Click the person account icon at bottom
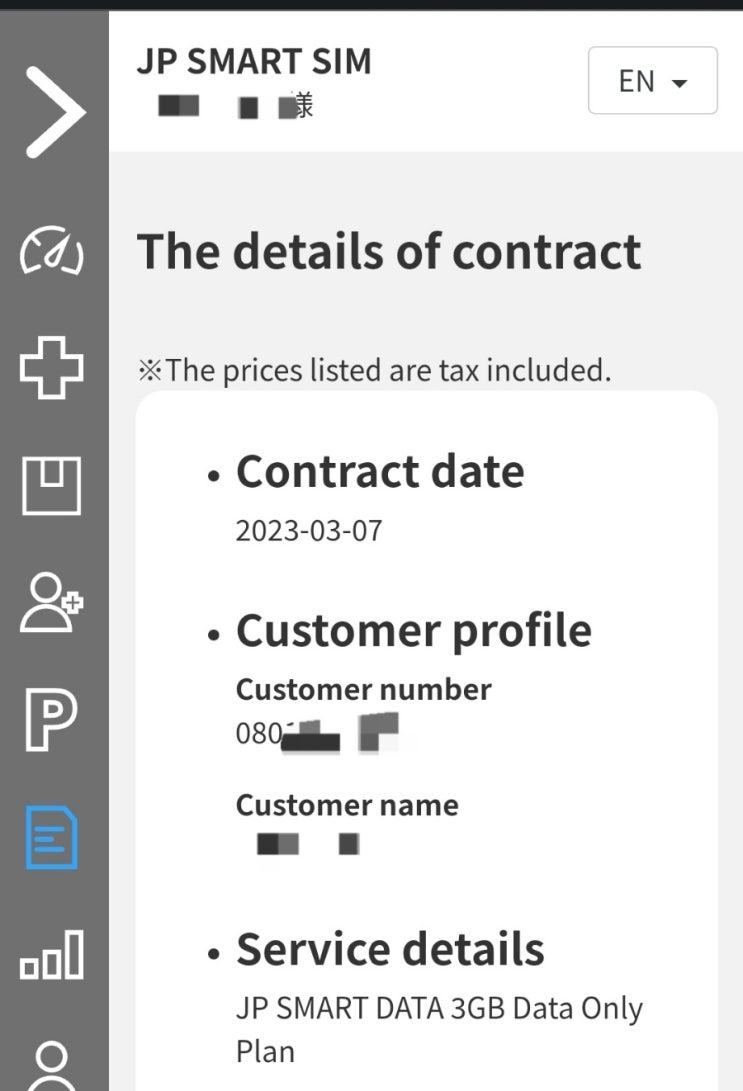Screen dimensions: 743x1091 pos(54,1065)
